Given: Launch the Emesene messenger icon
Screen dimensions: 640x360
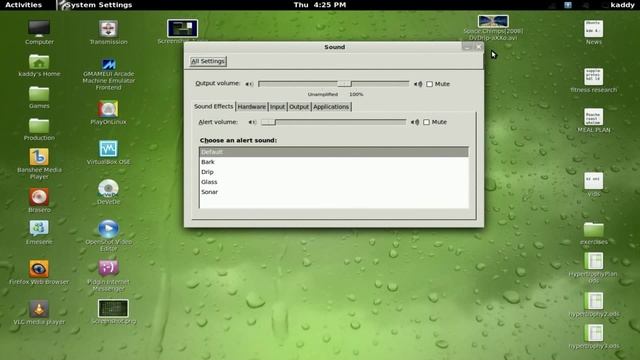Looking at the screenshot, I should pyautogui.click(x=39, y=229).
